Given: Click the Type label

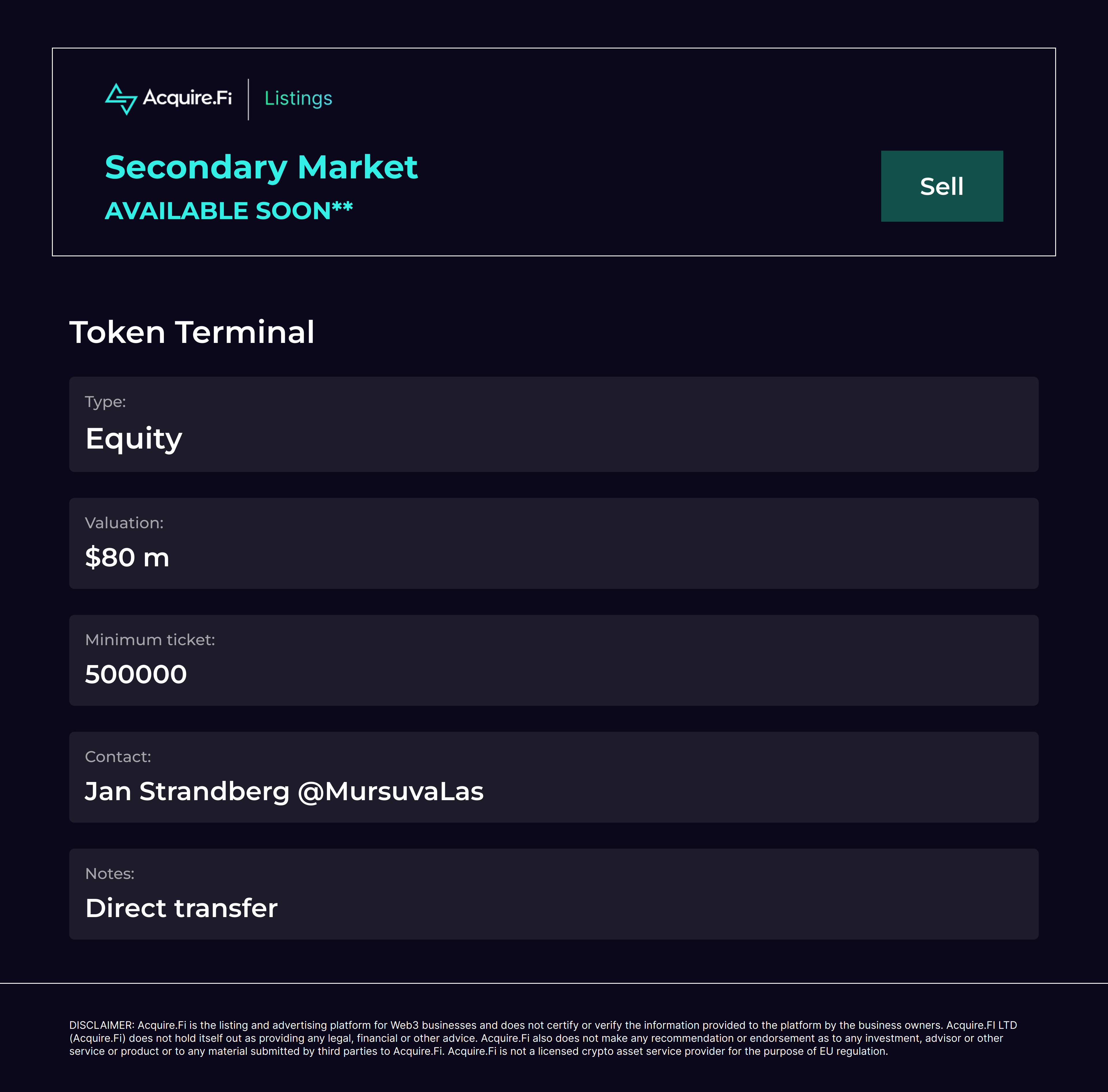Looking at the screenshot, I should [106, 402].
